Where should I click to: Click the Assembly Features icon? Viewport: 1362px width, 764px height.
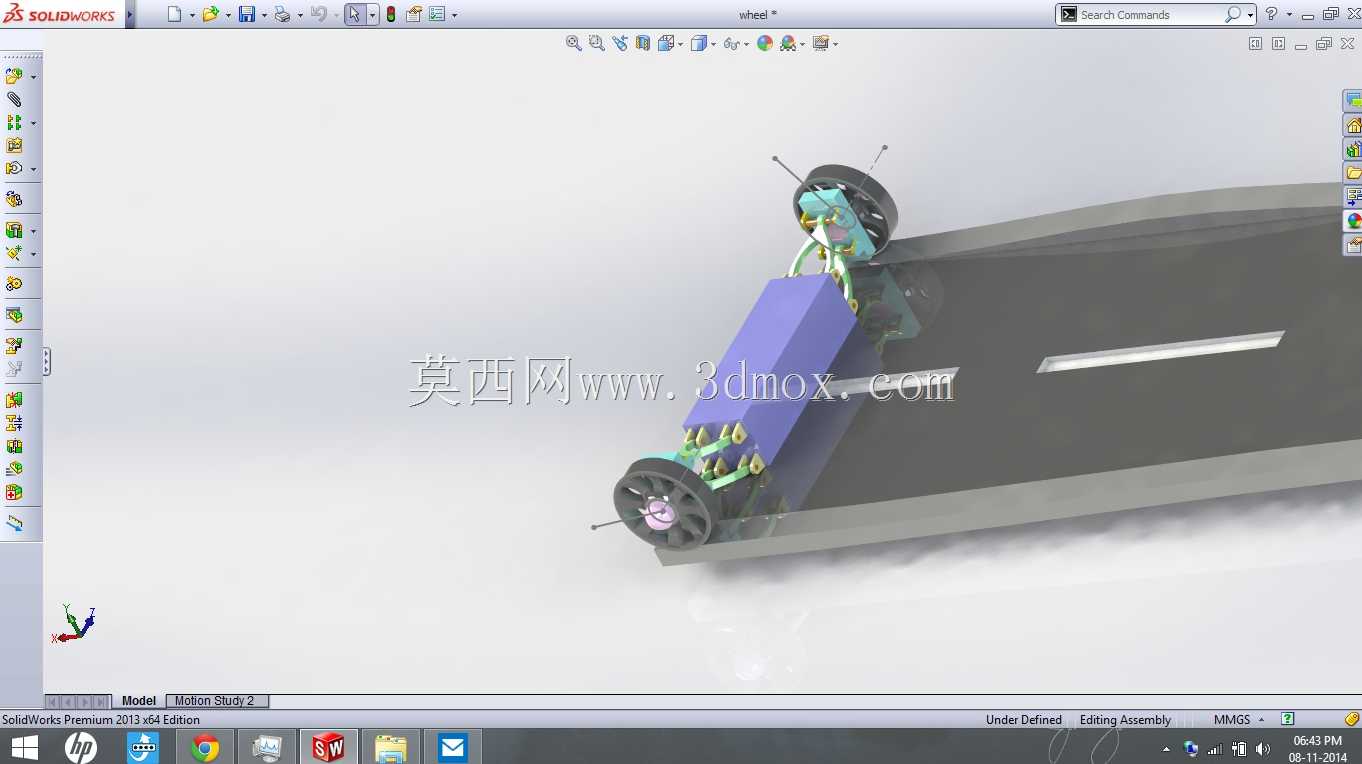[x=14, y=230]
